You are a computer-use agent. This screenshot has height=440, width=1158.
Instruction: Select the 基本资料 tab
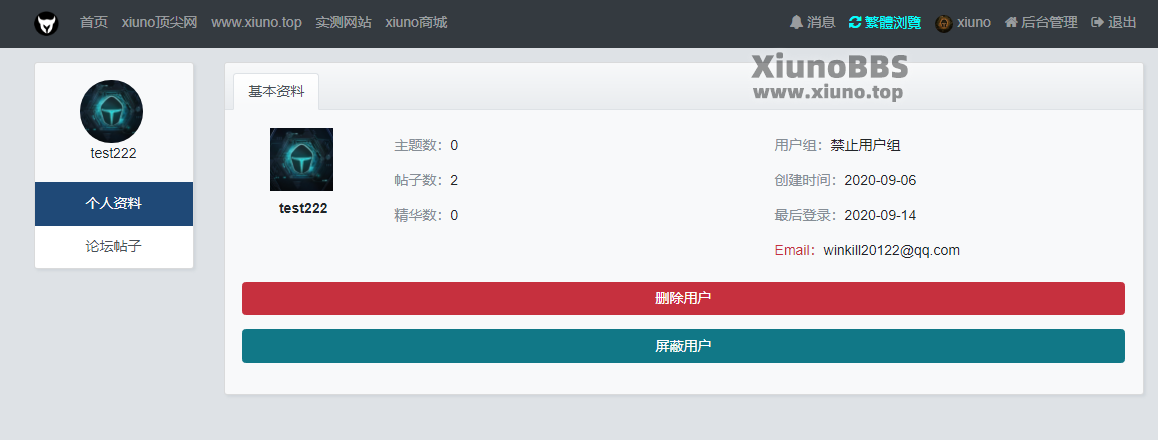click(x=276, y=91)
